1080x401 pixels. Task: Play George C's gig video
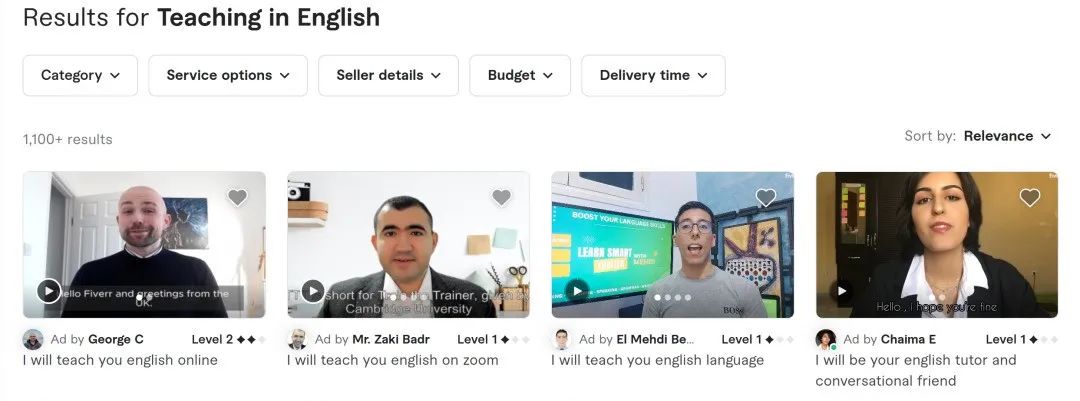49,291
